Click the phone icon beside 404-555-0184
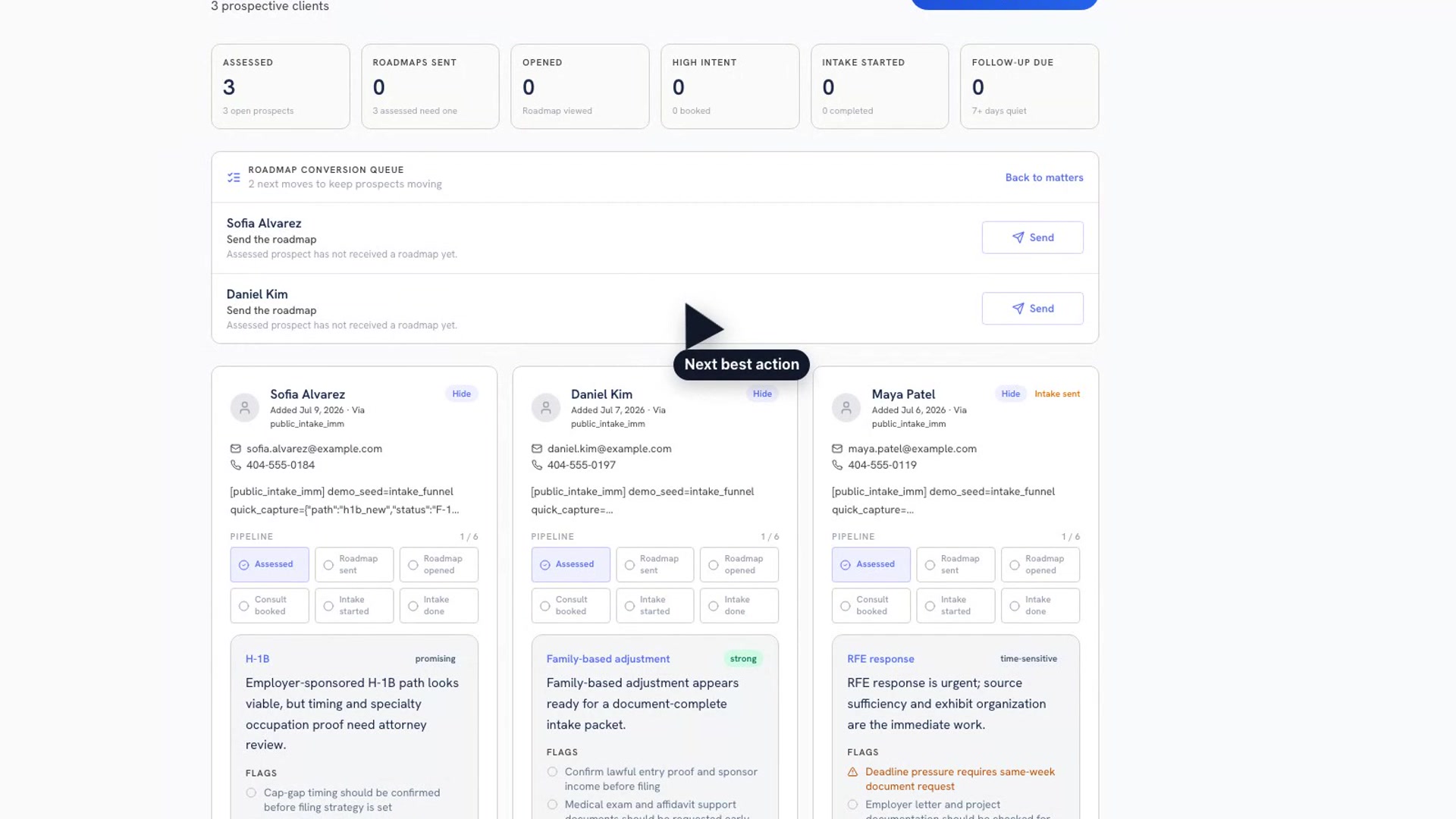The width and height of the screenshot is (1456, 819). click(x=236, y=465)
